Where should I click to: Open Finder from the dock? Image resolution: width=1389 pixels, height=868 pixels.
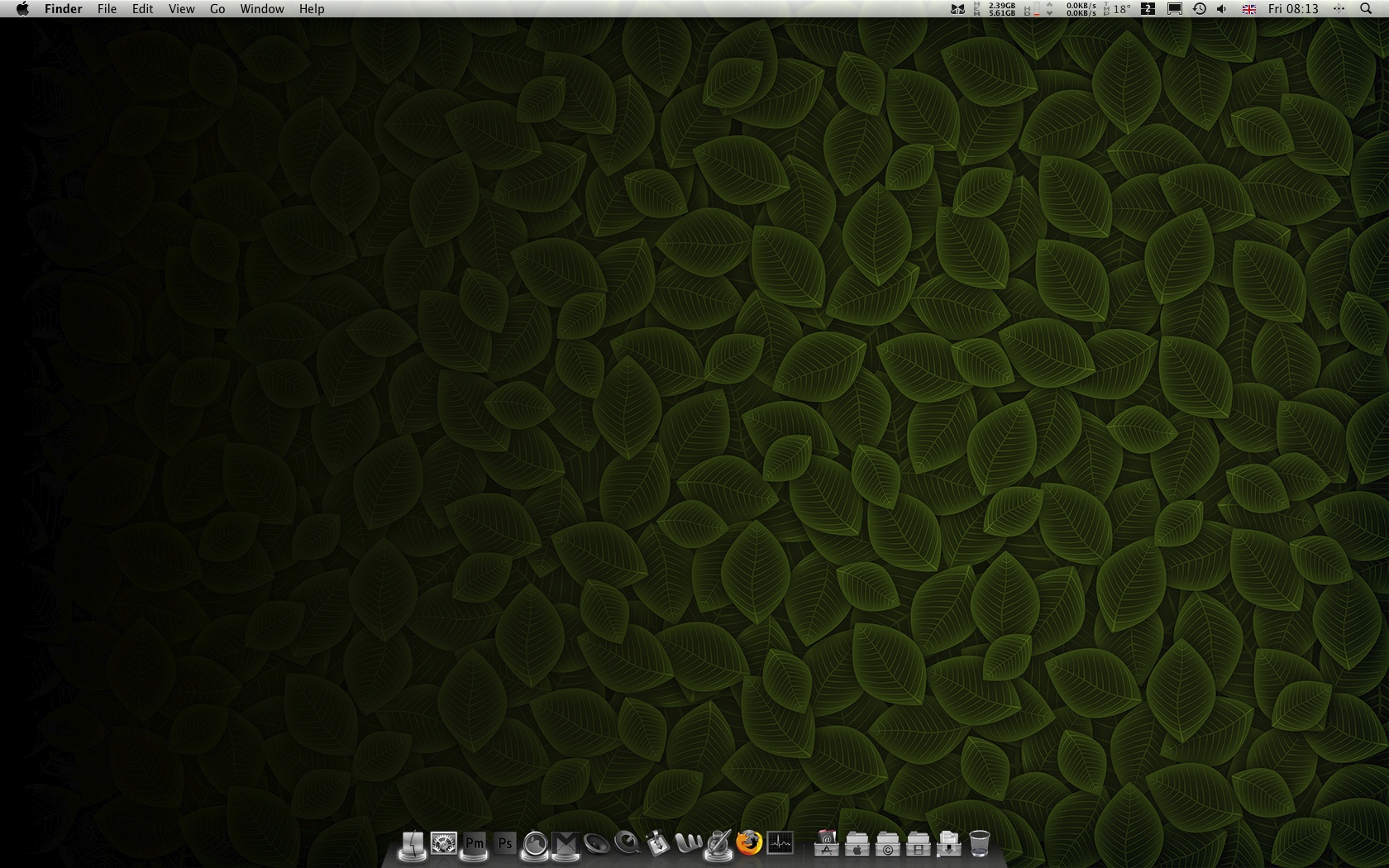coord(413,844)
